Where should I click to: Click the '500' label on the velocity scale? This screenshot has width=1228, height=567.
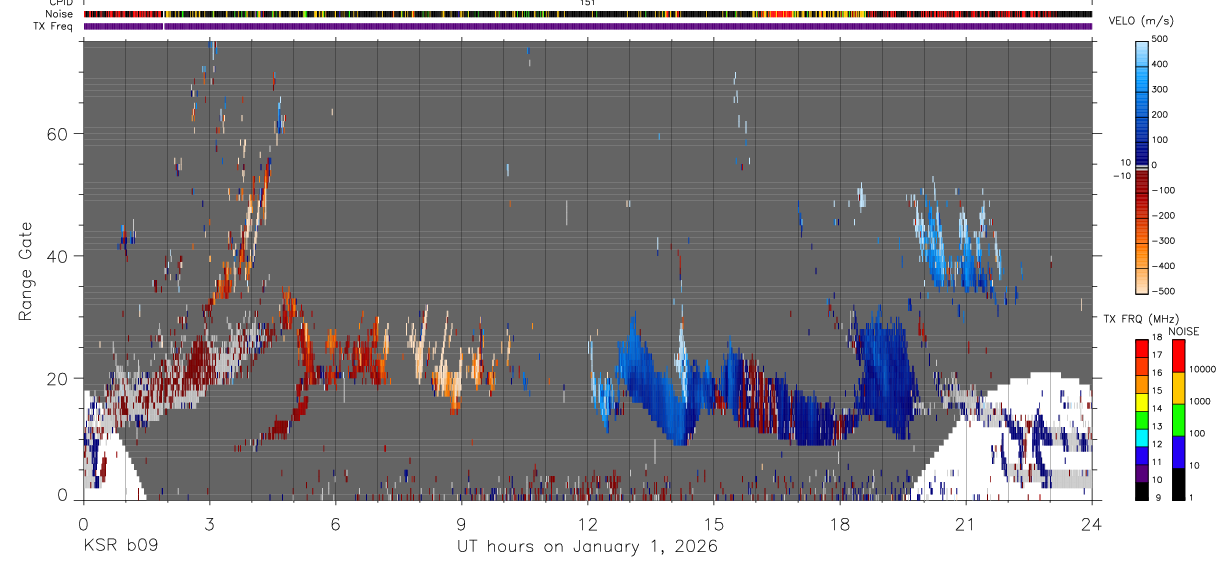pos(1160,39)
